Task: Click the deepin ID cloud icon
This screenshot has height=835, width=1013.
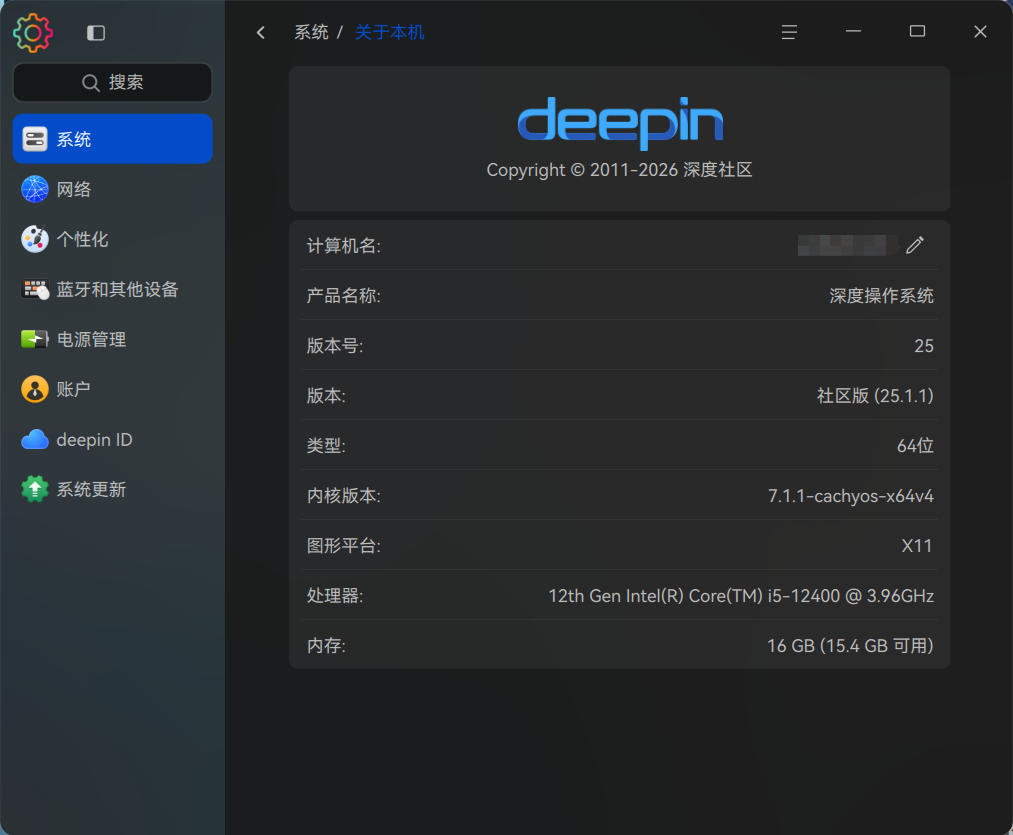Action: click(x=35, y=439)
